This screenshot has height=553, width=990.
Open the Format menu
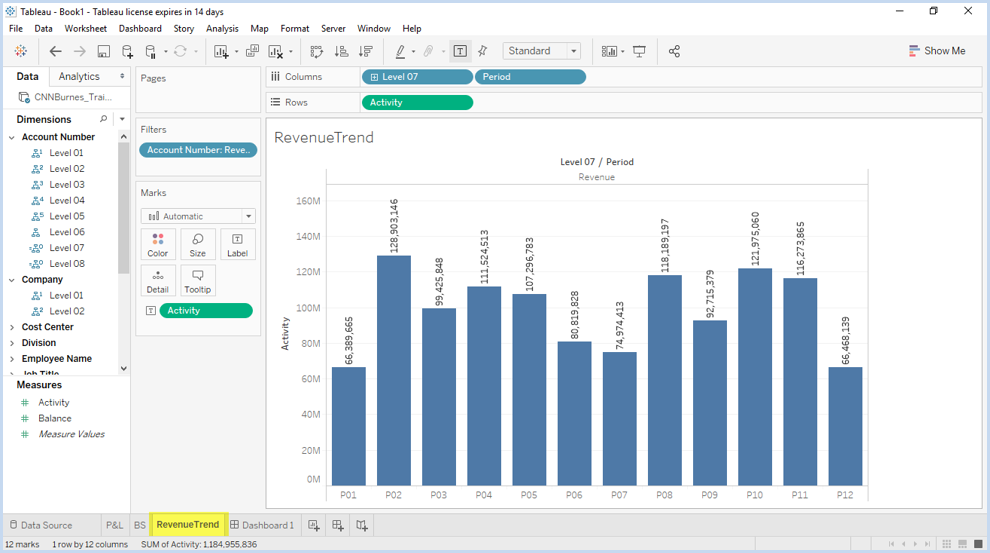click(x=295, y=28)
